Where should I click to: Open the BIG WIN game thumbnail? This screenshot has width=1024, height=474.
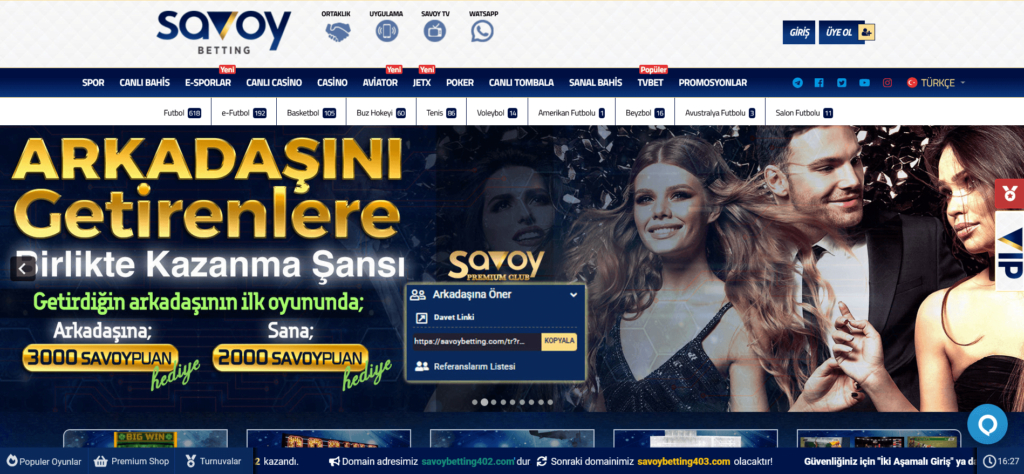(145, 439)
